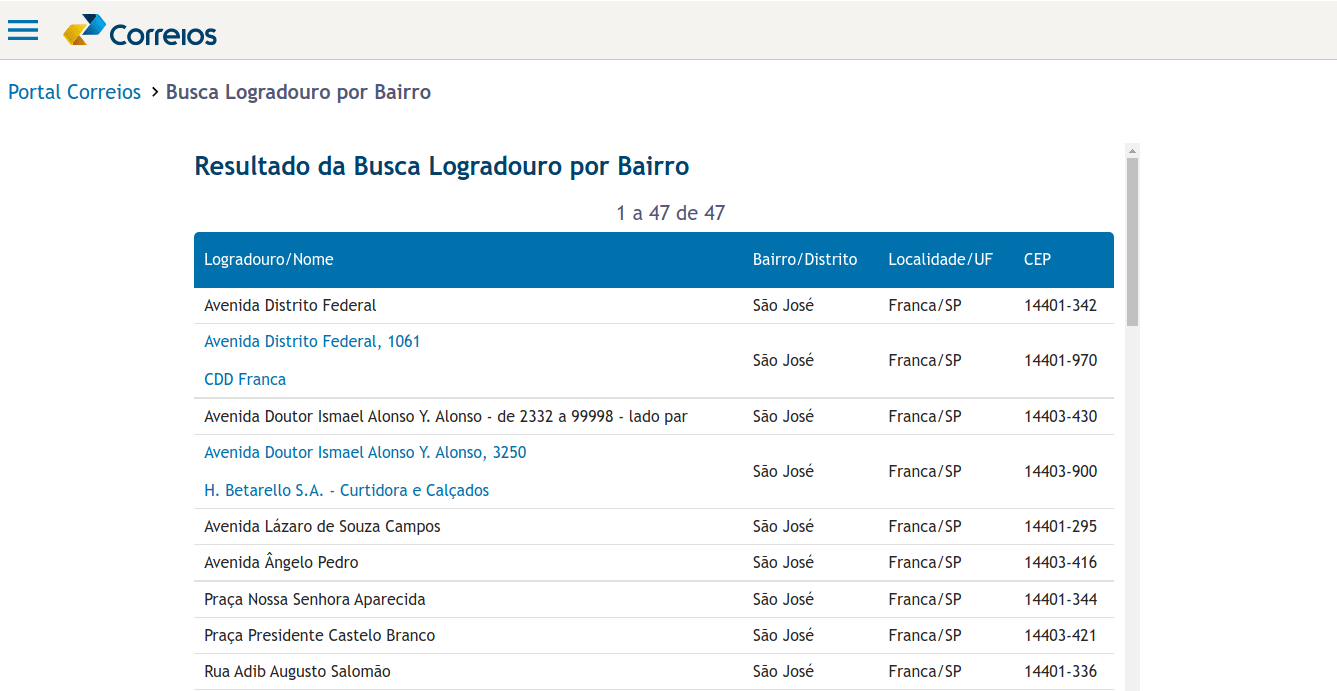
Task: Open Avenida Doutor Ismael Alonso, 3250 link
Action: 365,453
